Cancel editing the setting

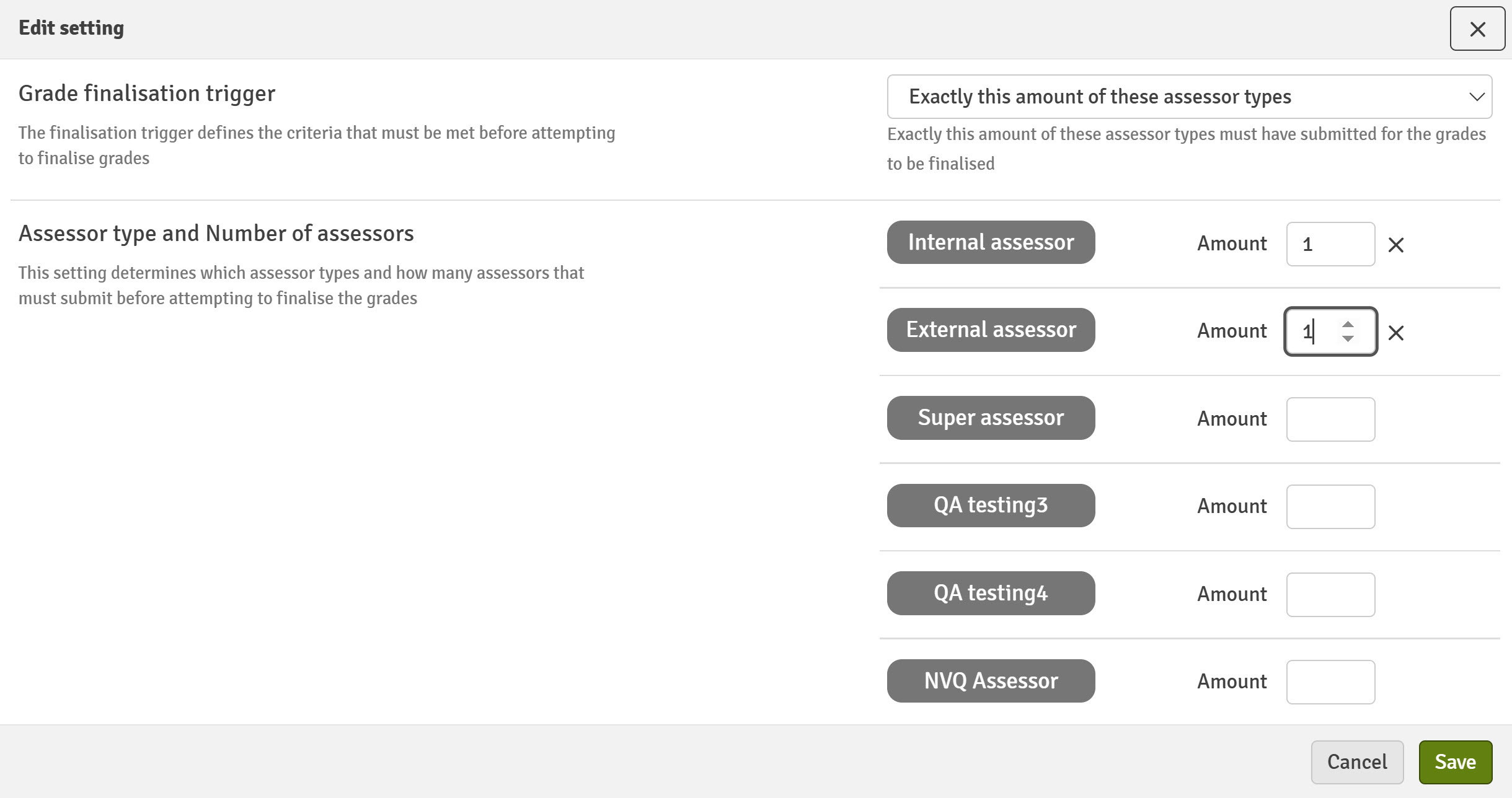point(1357,762)
